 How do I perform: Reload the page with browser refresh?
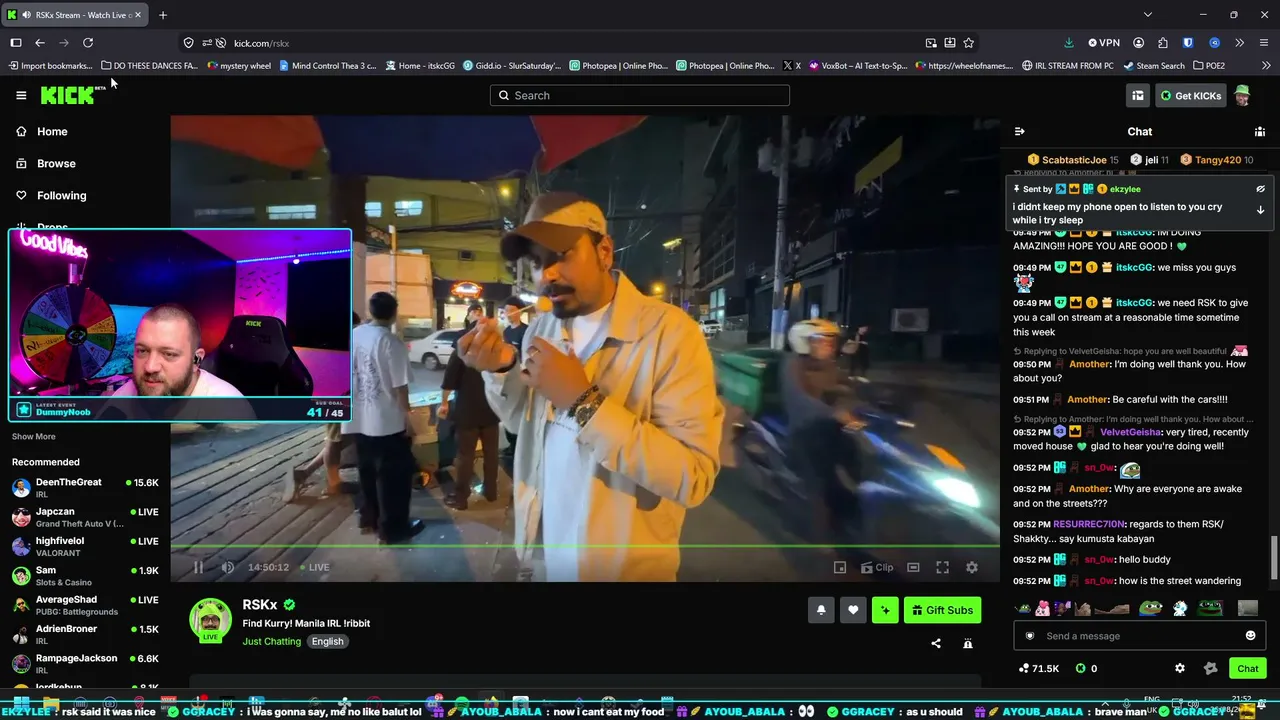click(x=88, y=43)
